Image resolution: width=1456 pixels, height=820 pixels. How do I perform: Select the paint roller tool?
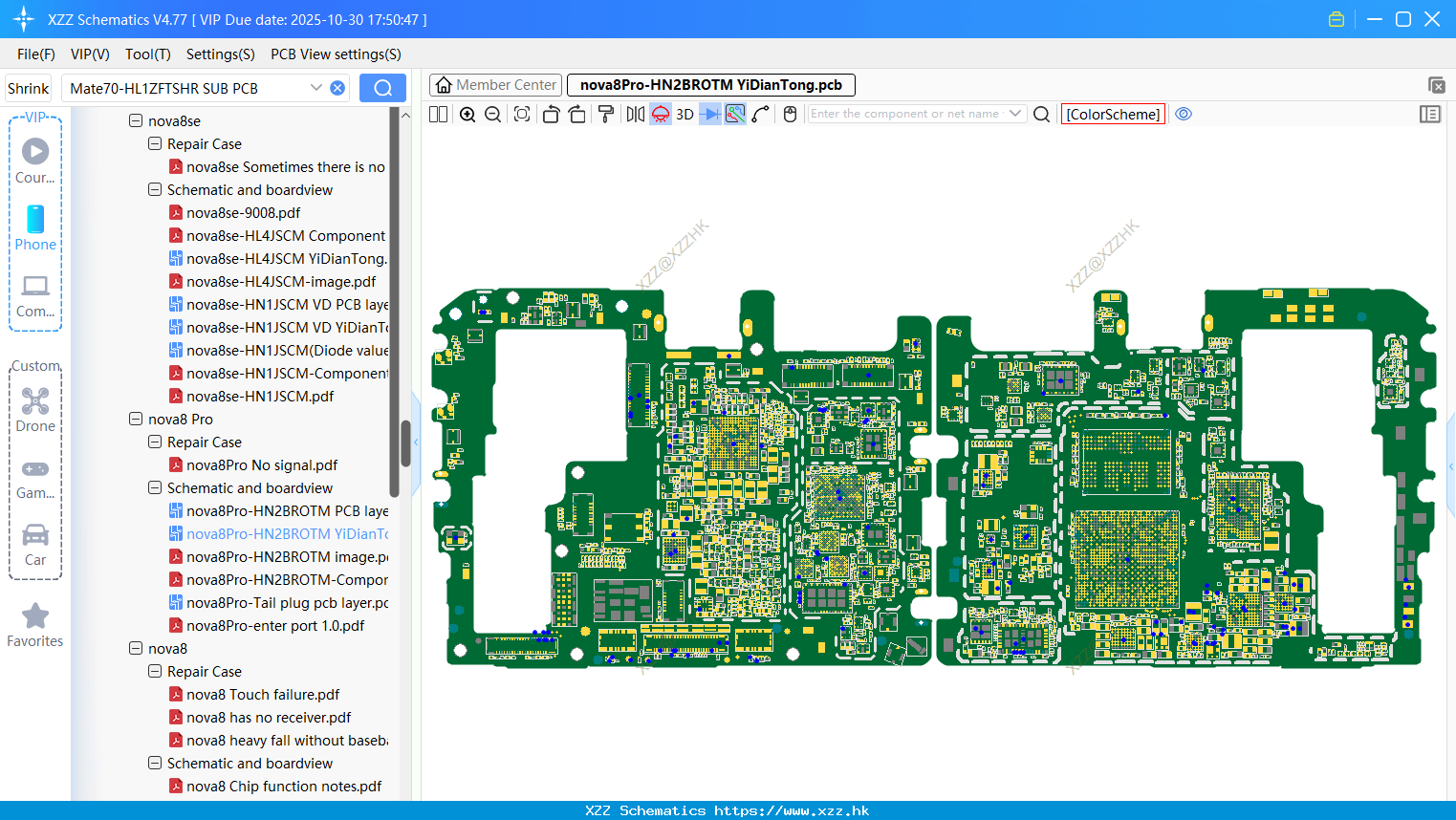click(x=606, y=114)
